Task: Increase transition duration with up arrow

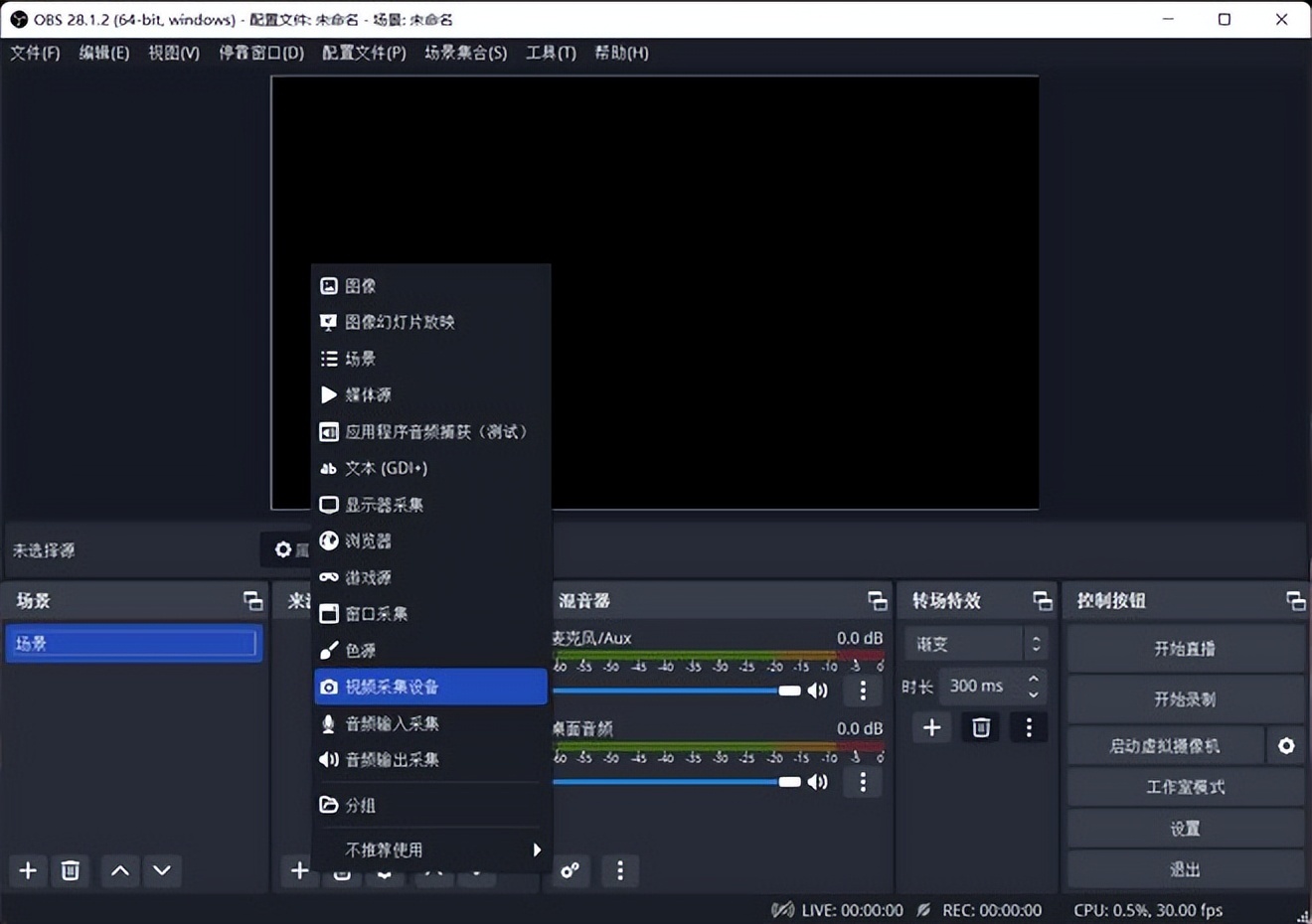Action: [x=1034, y=679]
